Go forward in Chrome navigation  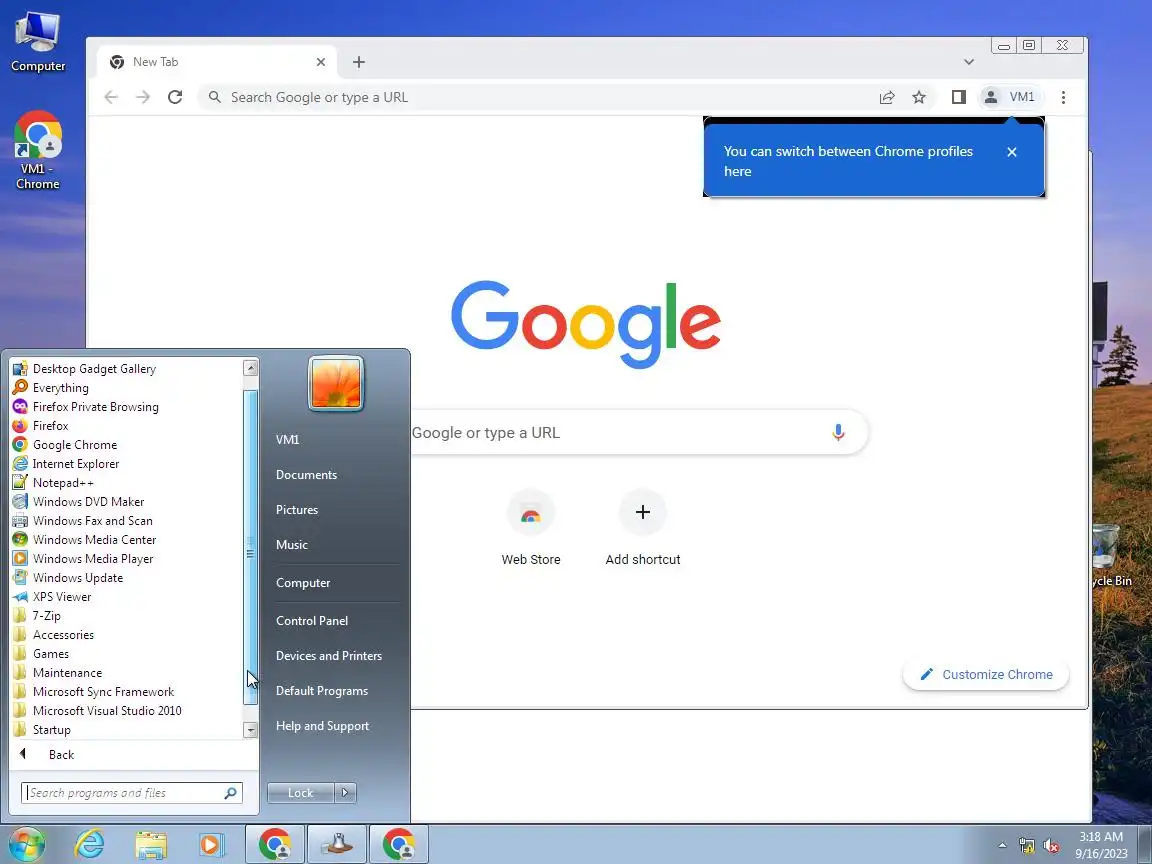pyautogui.click(x=143, y=97)
